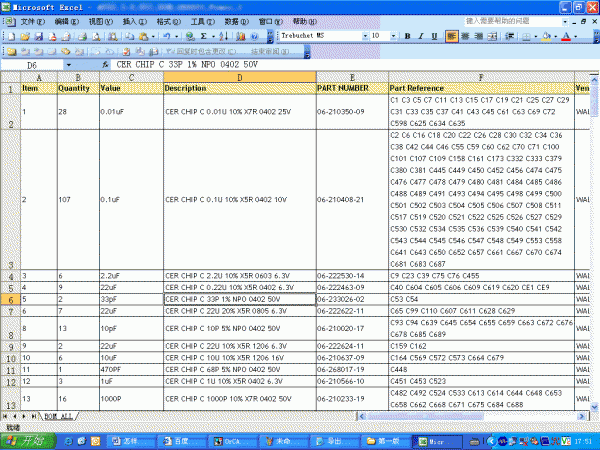
Task: Click cell with part number 06-210408-21
Action: [352, 199]
